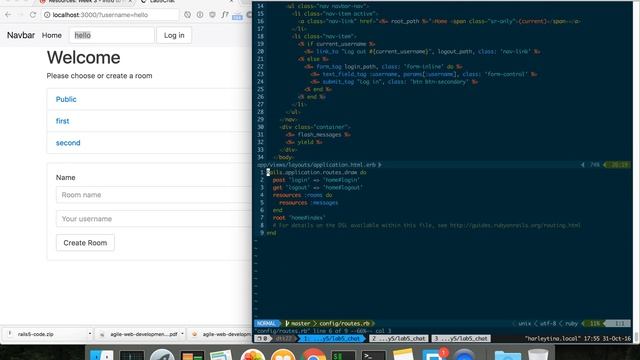Click the shield extension icon in browser toolbar

coord(212,15)
